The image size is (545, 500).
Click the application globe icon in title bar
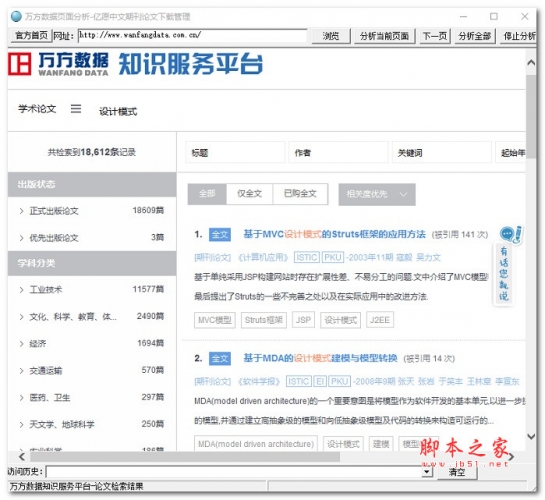click(x=16, y=16)
